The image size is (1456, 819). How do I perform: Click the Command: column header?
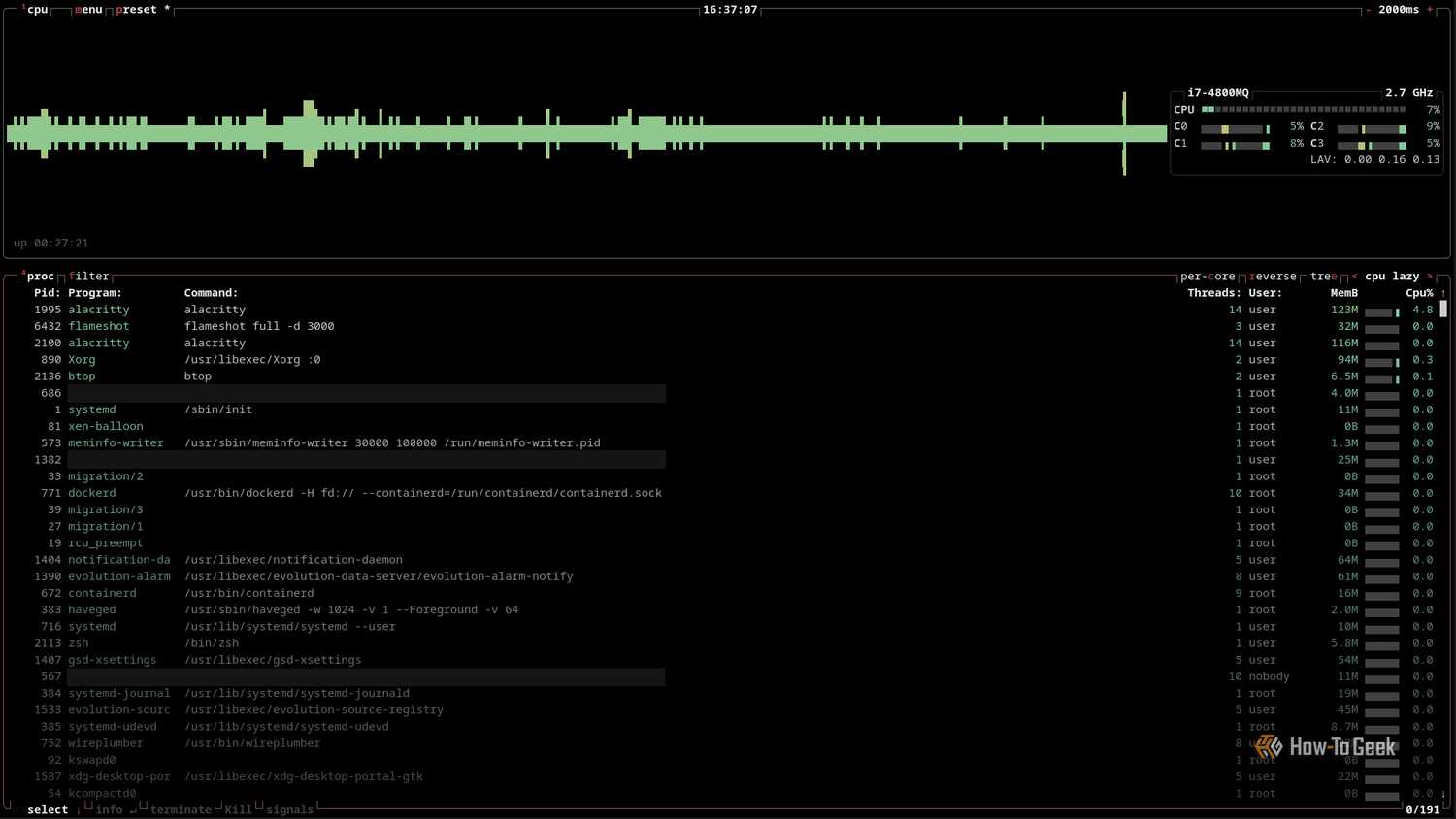[x=211, y=293]
